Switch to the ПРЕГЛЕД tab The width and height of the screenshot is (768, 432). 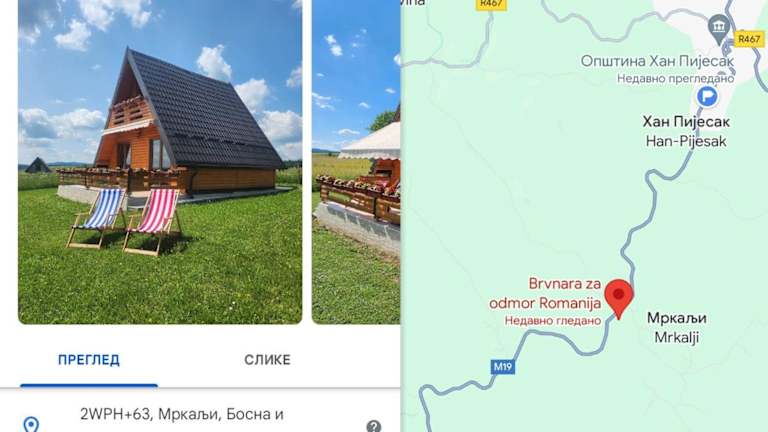pyautogui.click(x=89, y=360)
